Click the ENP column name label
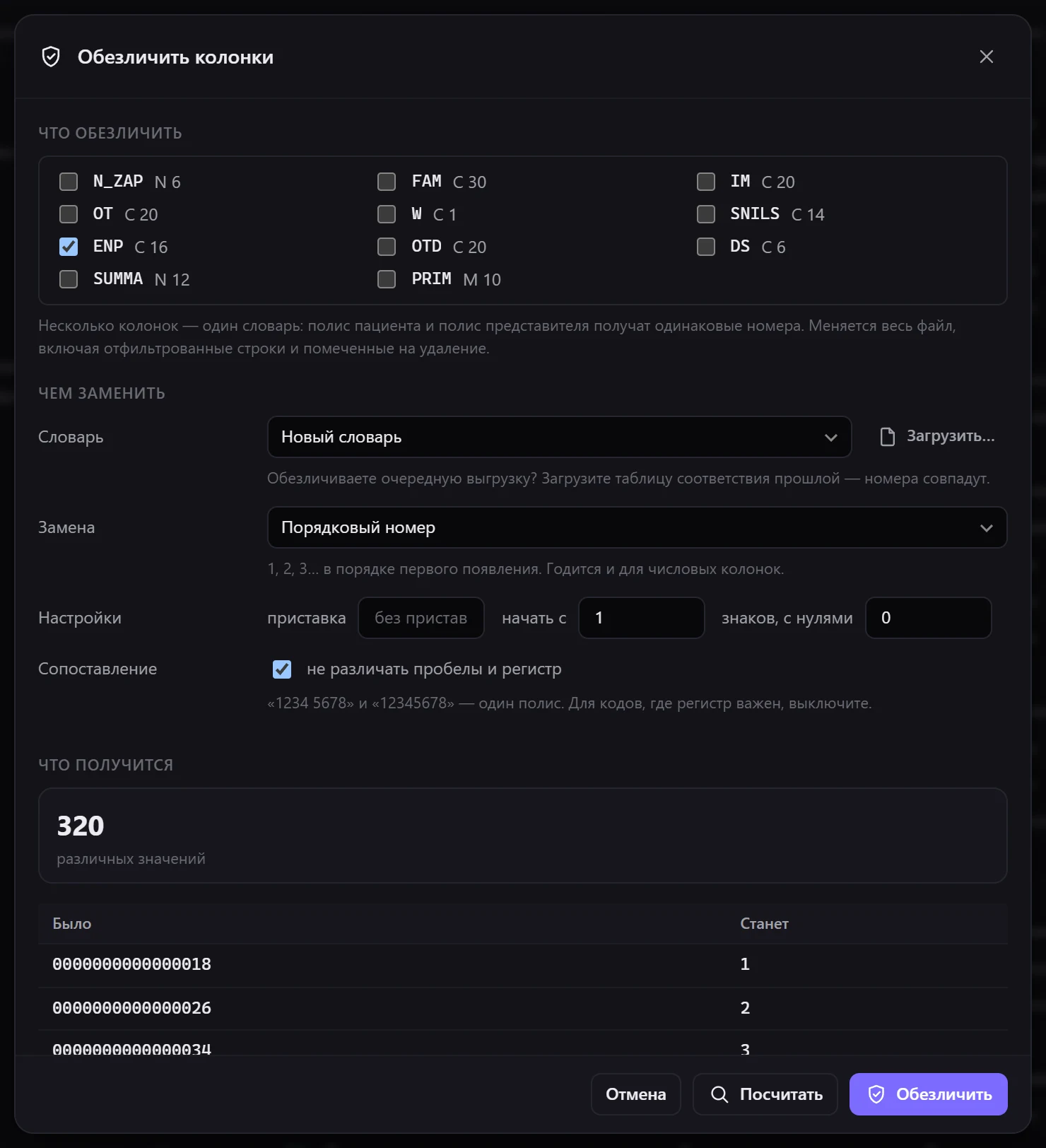Image resolution: width=1046 pixels, height=1148 pixels. point(108,247)
